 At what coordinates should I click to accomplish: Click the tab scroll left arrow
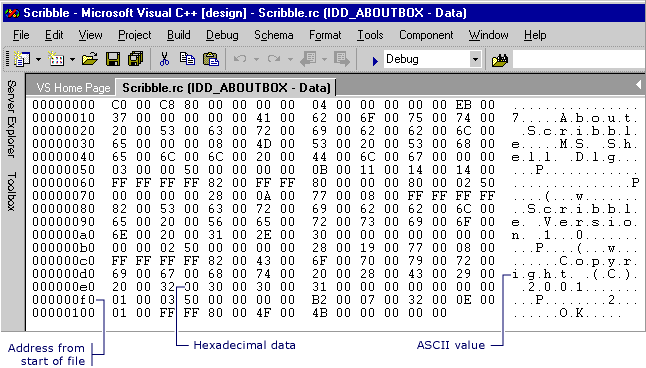tap(638, 84)
